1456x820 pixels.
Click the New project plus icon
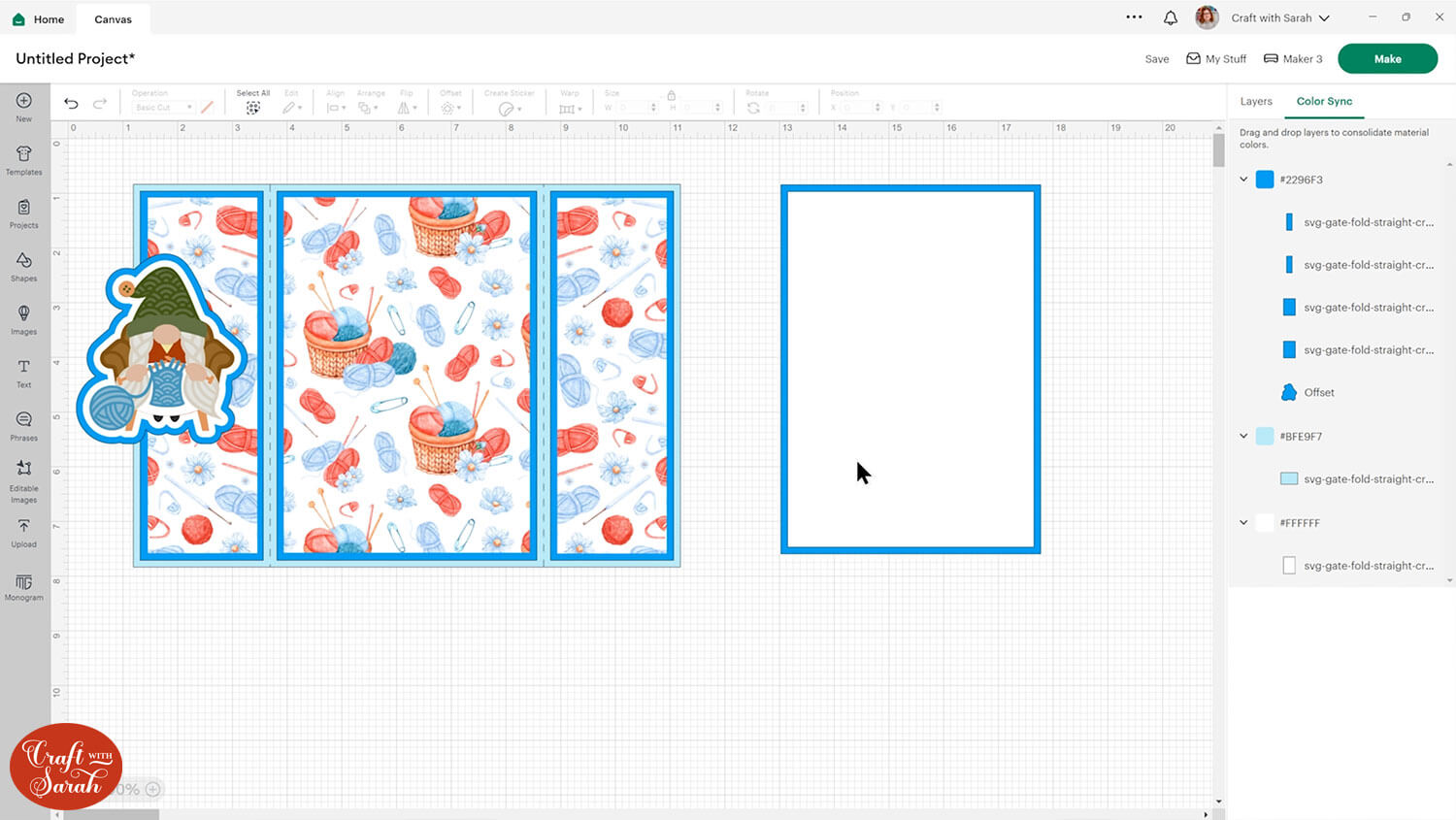pyautogui.click(x=24, y=101)
